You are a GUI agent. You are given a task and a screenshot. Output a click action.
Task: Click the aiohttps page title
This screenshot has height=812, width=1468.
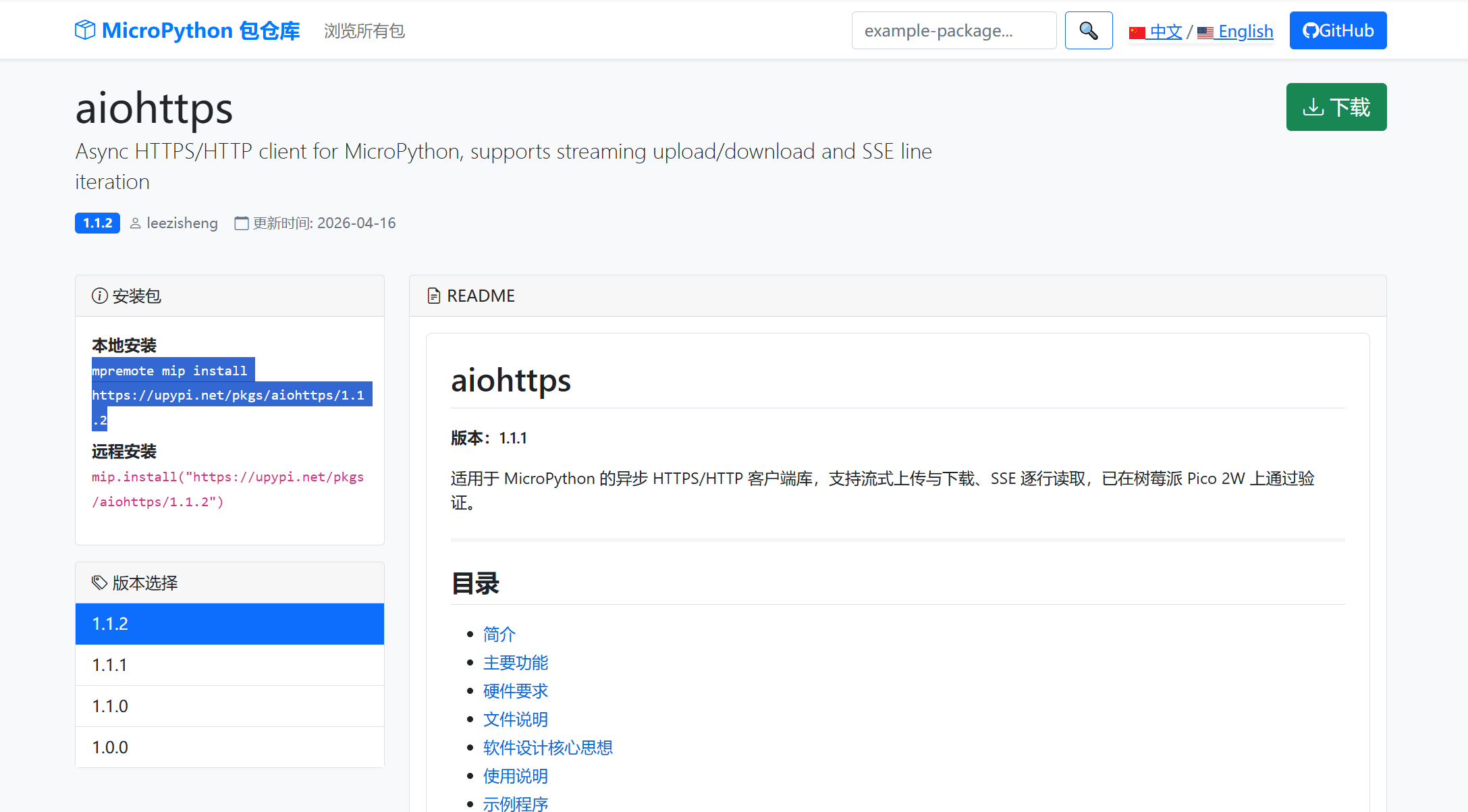(x=154, y=108)
